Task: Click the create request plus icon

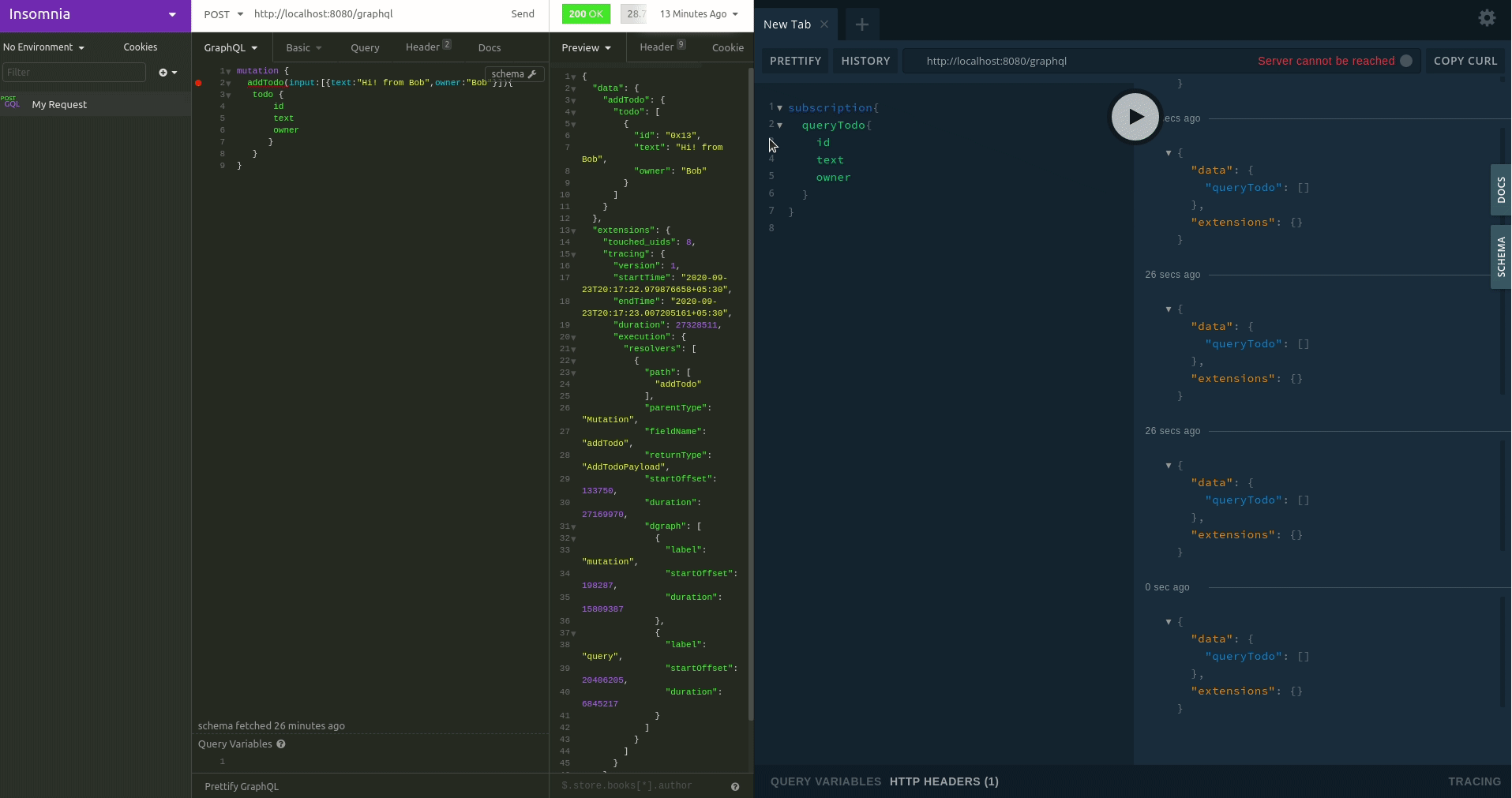Action: pos(167,73)
